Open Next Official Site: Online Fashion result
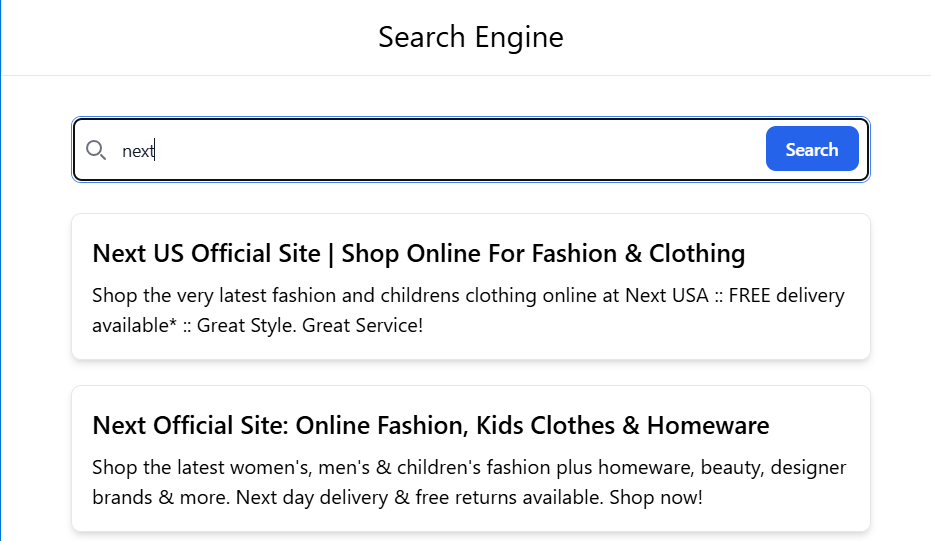This screenshot has height=541, width=931. 430,426
